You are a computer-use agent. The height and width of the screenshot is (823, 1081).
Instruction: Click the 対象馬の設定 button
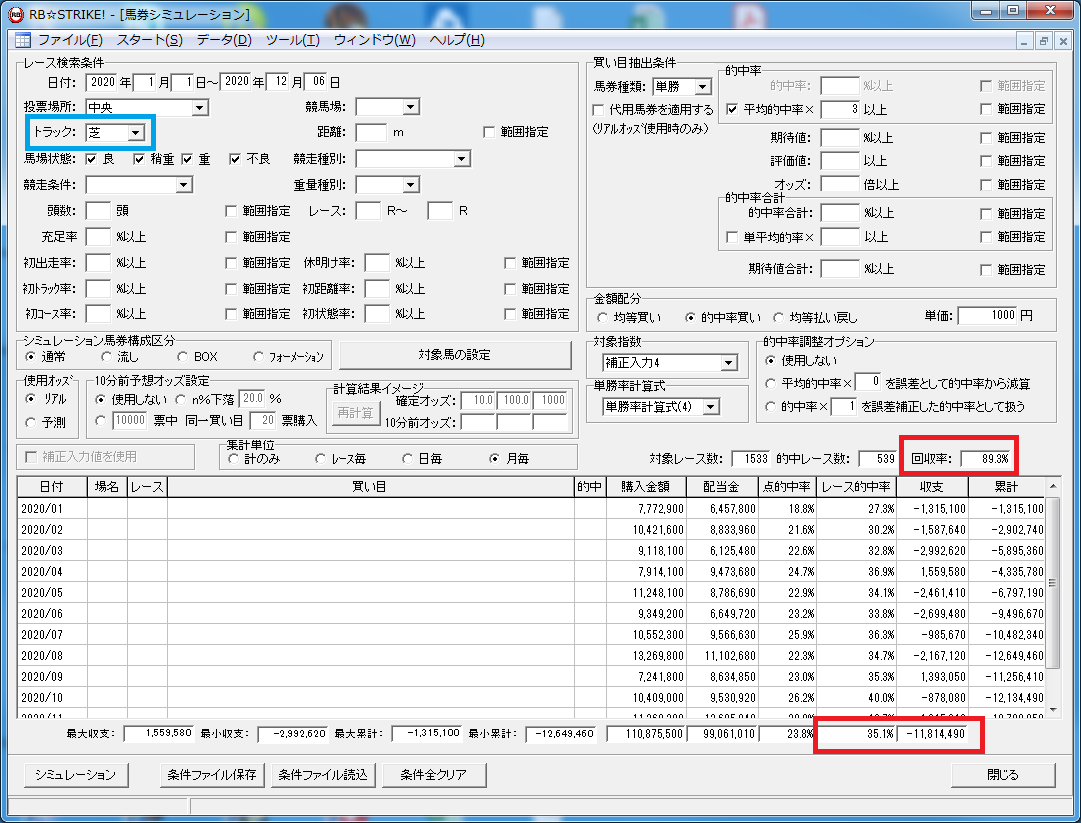pos(455,355)
